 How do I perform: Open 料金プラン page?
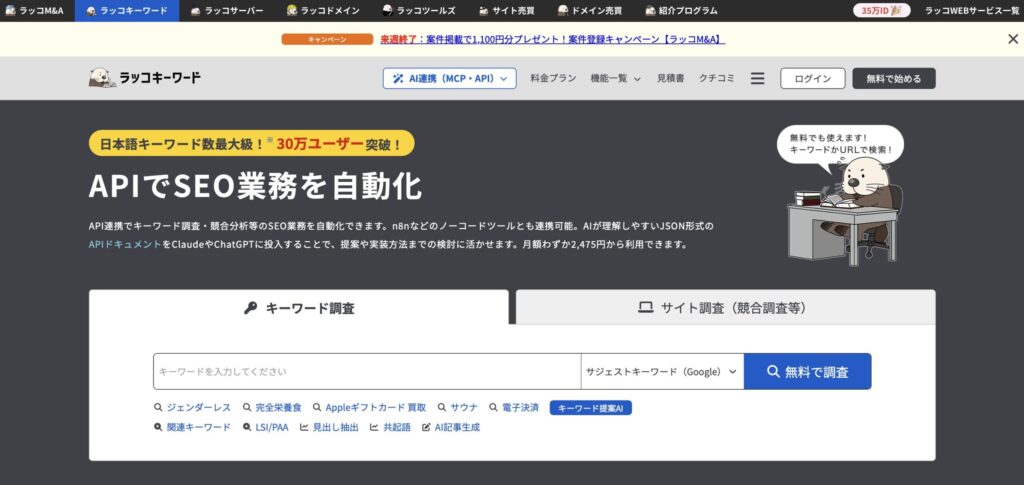click(553, 78)
